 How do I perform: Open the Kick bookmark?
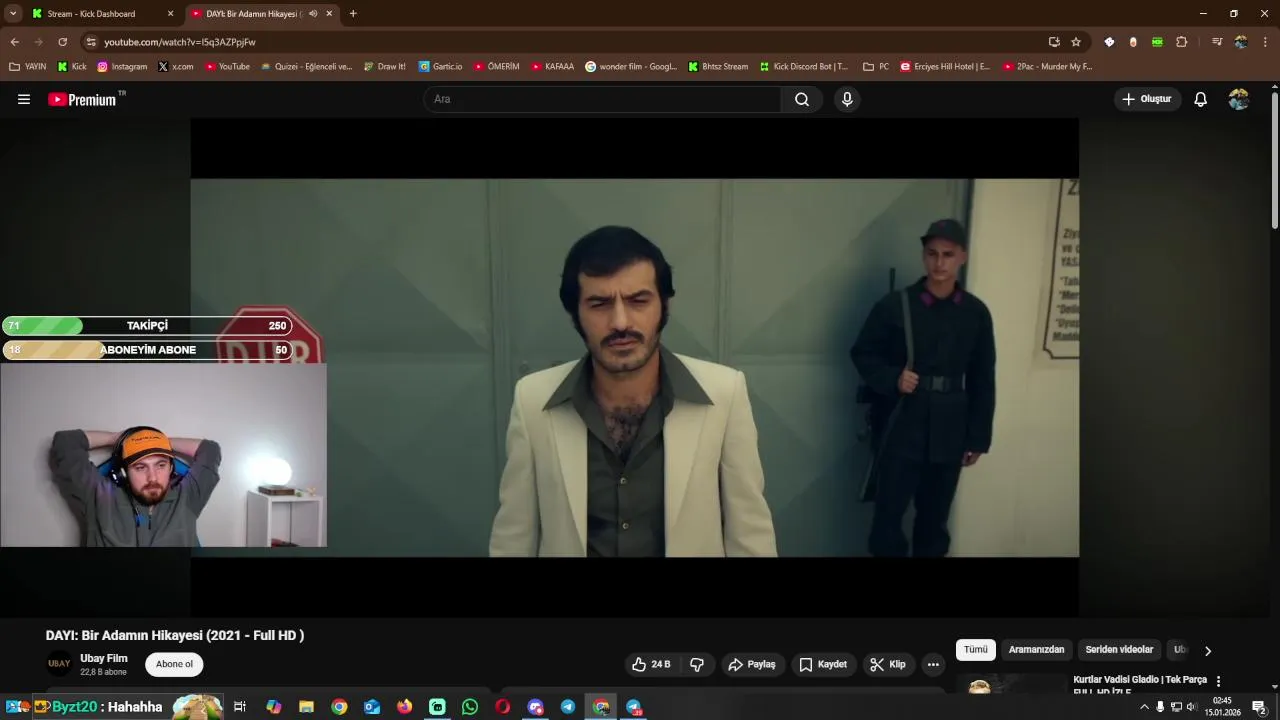click(72, 67)
